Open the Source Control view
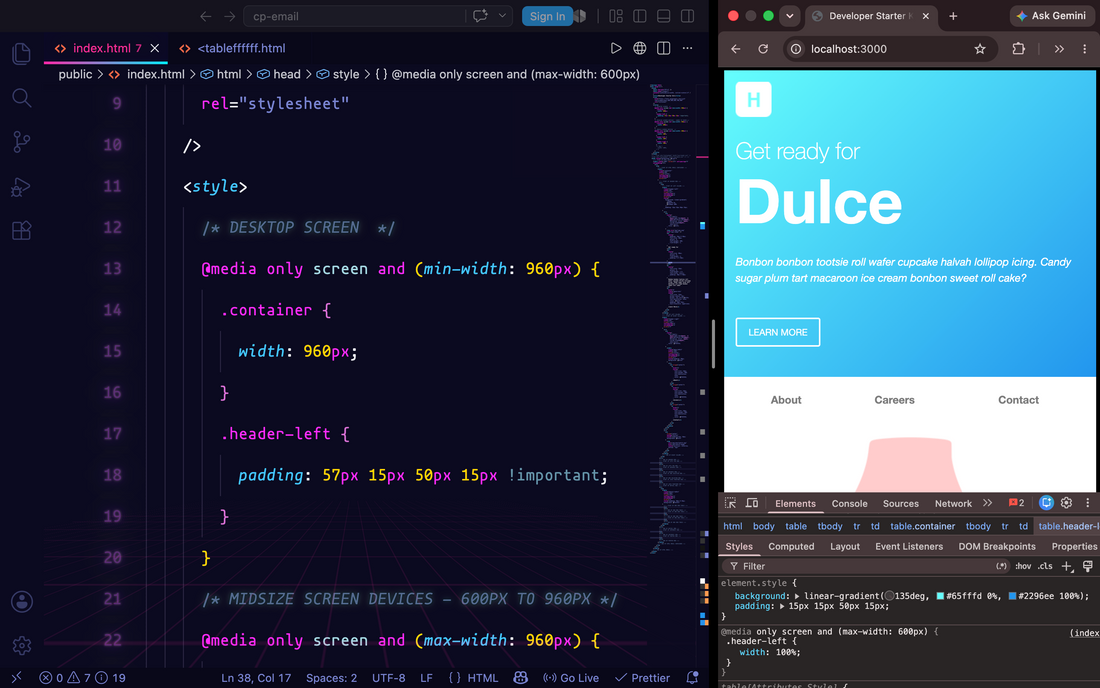Viewport: 1100px width, 688px height. [22, 142]
